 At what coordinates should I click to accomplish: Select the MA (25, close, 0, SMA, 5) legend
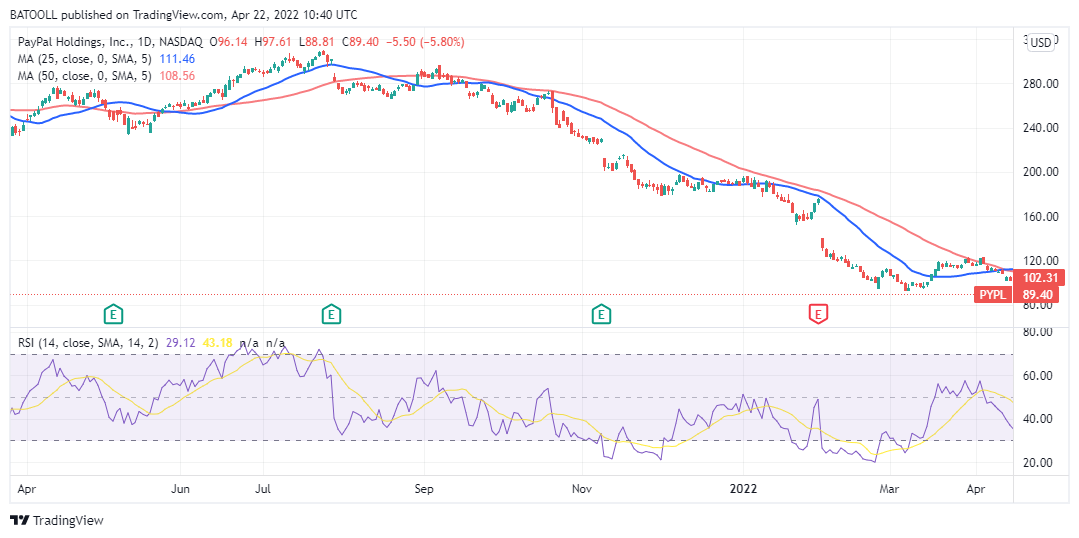pyautogui.click(x=83, y=59)
